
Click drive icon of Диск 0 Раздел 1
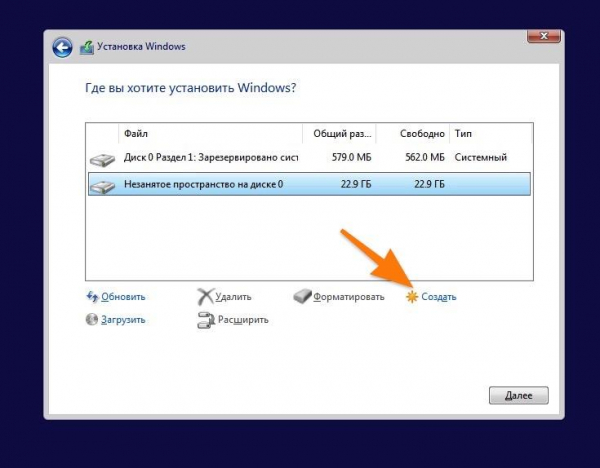(x=102, y=159)
